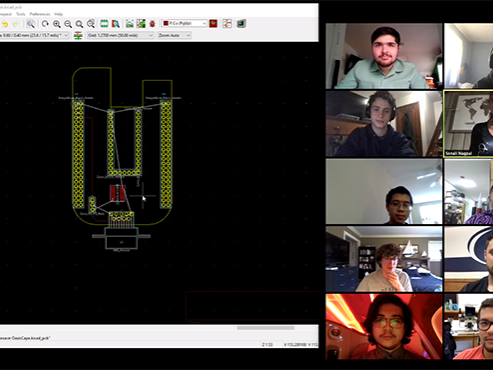Open the Grid 1.2700 mm dropdown
The image size is (493, 370).
pyautogui.click(x=120, y=35)
